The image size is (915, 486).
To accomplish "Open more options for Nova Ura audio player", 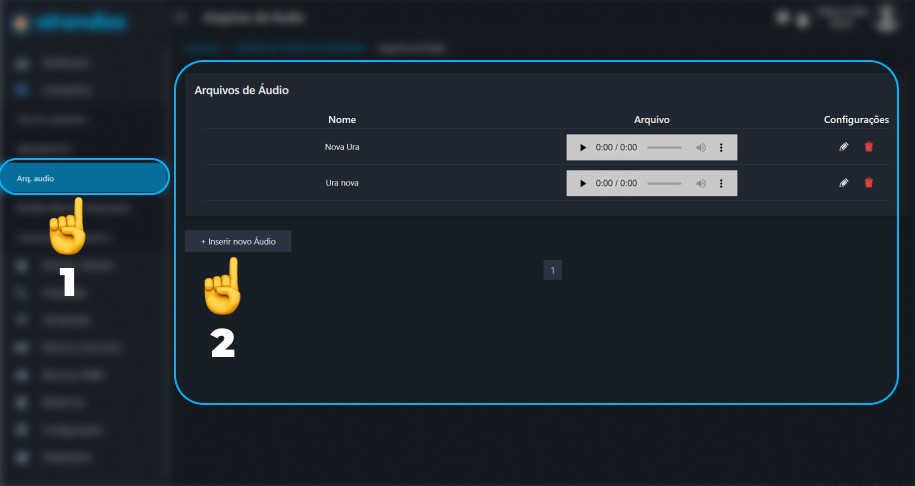I will (x=721, y=148).
